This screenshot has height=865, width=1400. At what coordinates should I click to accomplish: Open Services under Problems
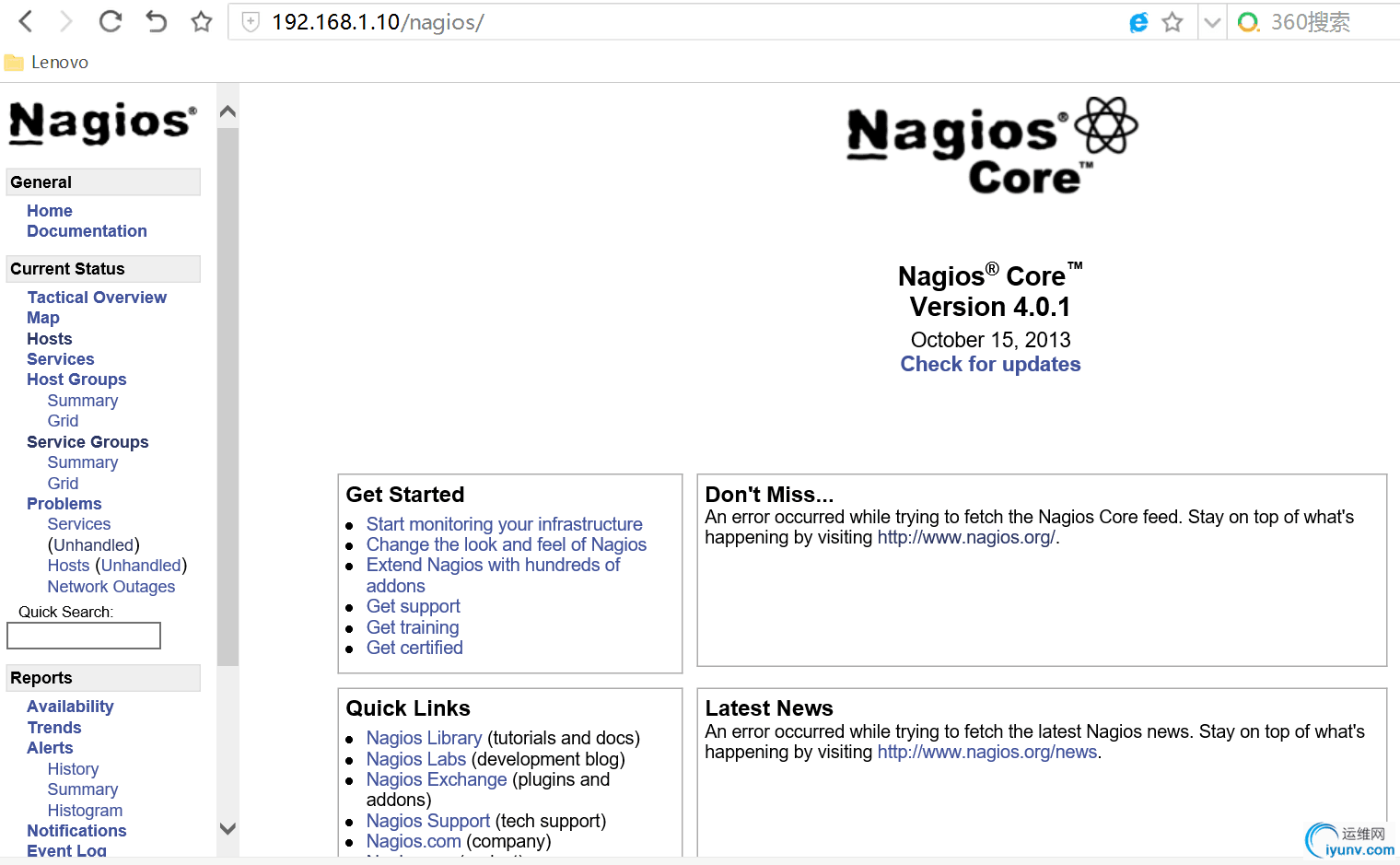click(79, 524)
